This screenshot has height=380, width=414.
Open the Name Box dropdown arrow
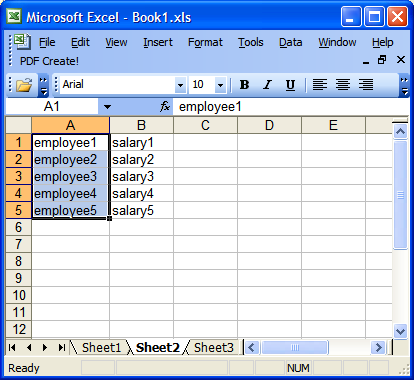coord(107,107)
